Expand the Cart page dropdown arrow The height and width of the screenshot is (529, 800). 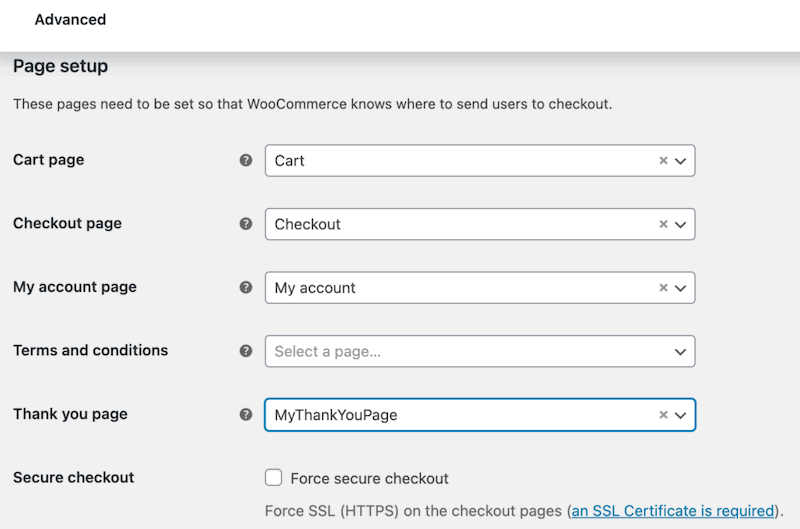[681, 161]
